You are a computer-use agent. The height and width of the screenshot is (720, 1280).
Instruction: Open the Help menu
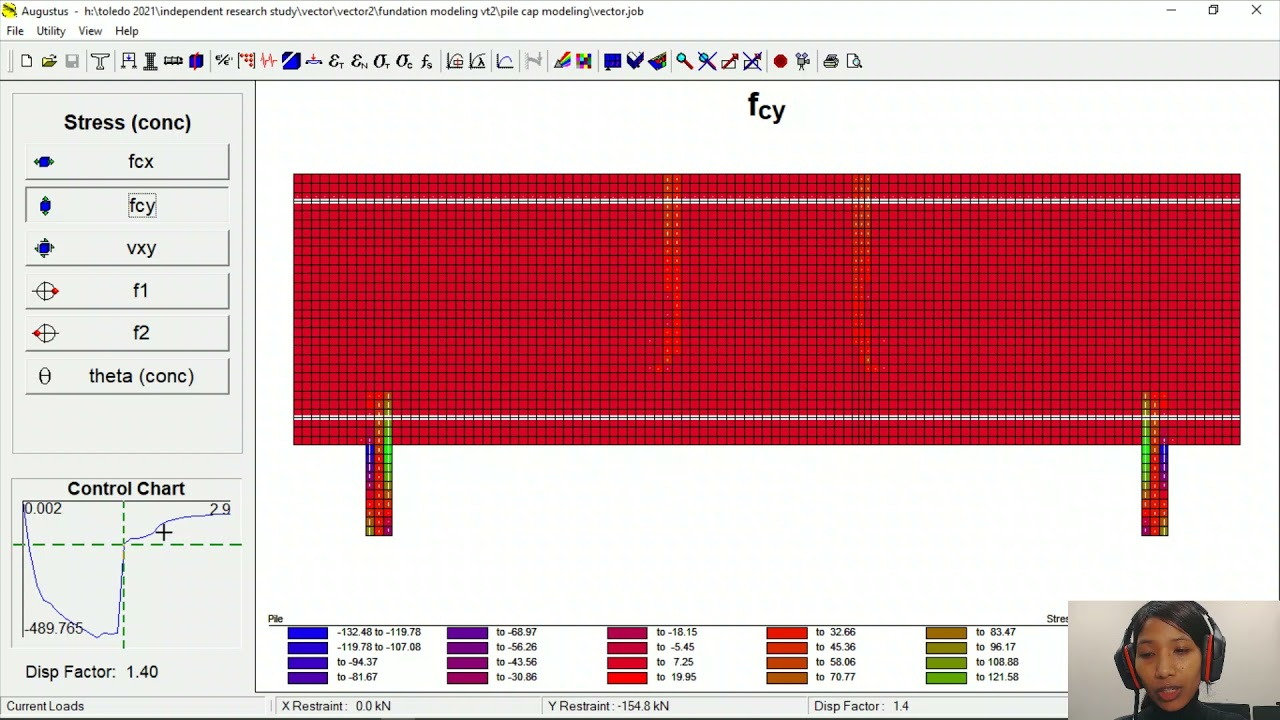[127, 31]
